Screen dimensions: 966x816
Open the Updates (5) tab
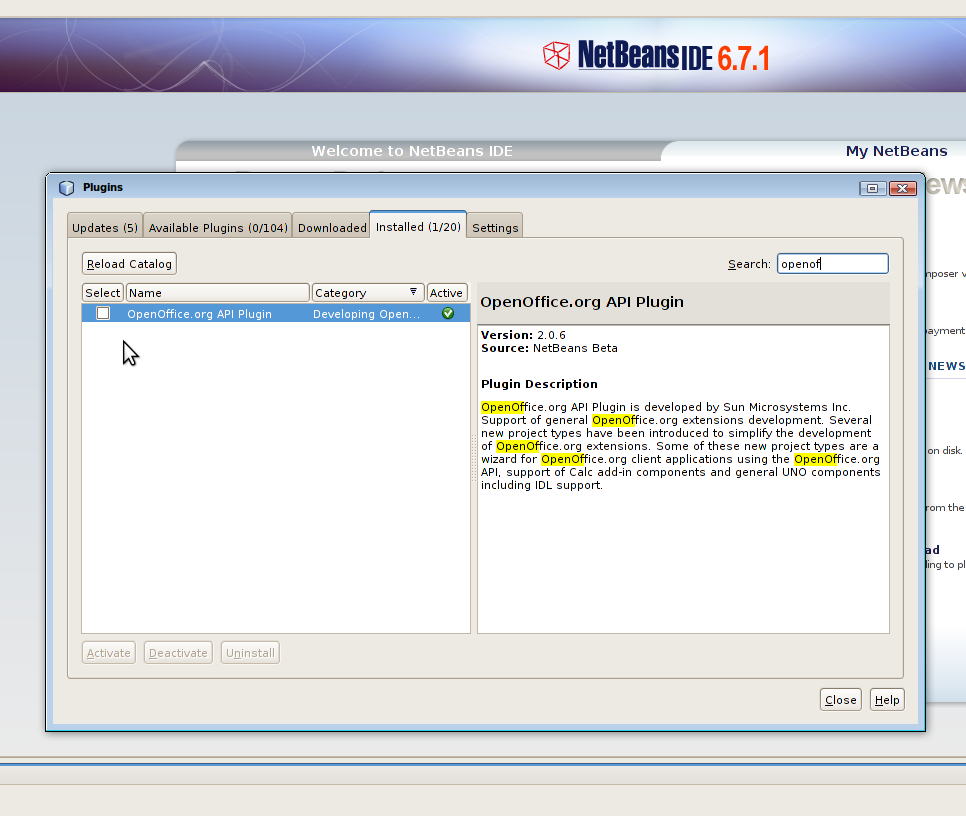[105, 228]
